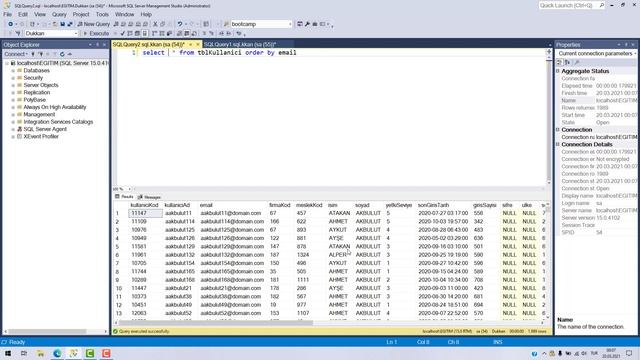Click the red Camtasia recorder taskbar icon
The image size is (640, 360).
(106, 353)
